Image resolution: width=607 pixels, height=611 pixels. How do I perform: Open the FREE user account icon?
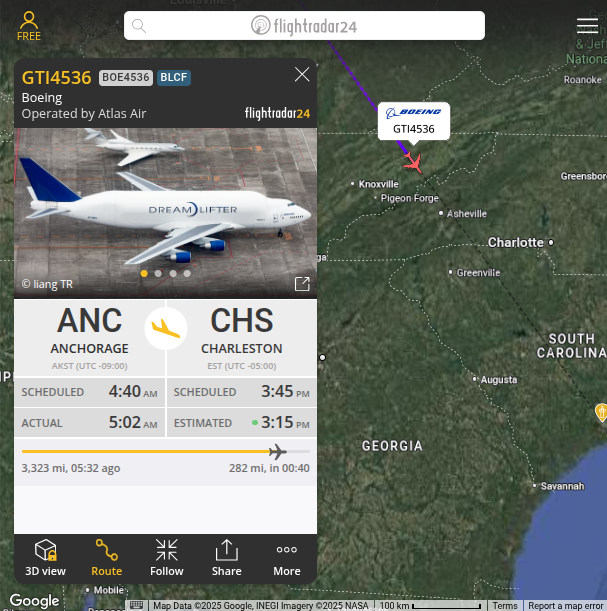coord(29,26)
